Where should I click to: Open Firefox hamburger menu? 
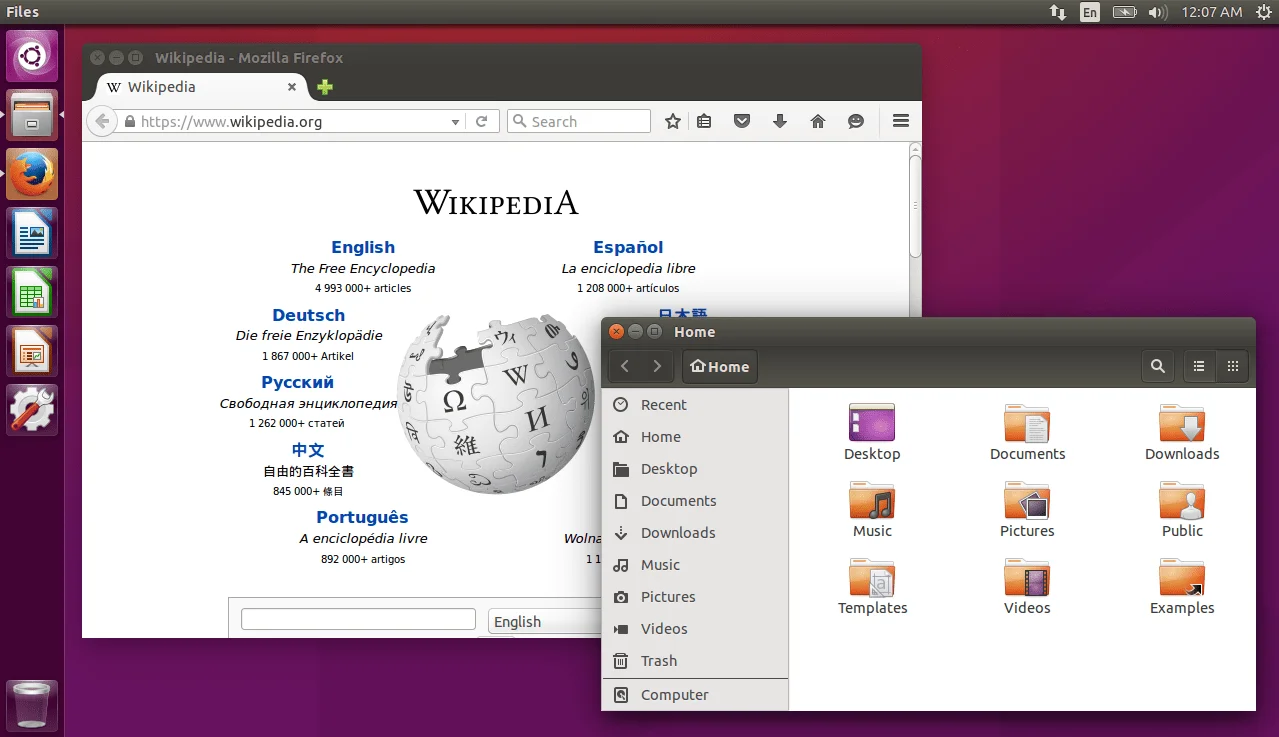[x=900, y=121]
